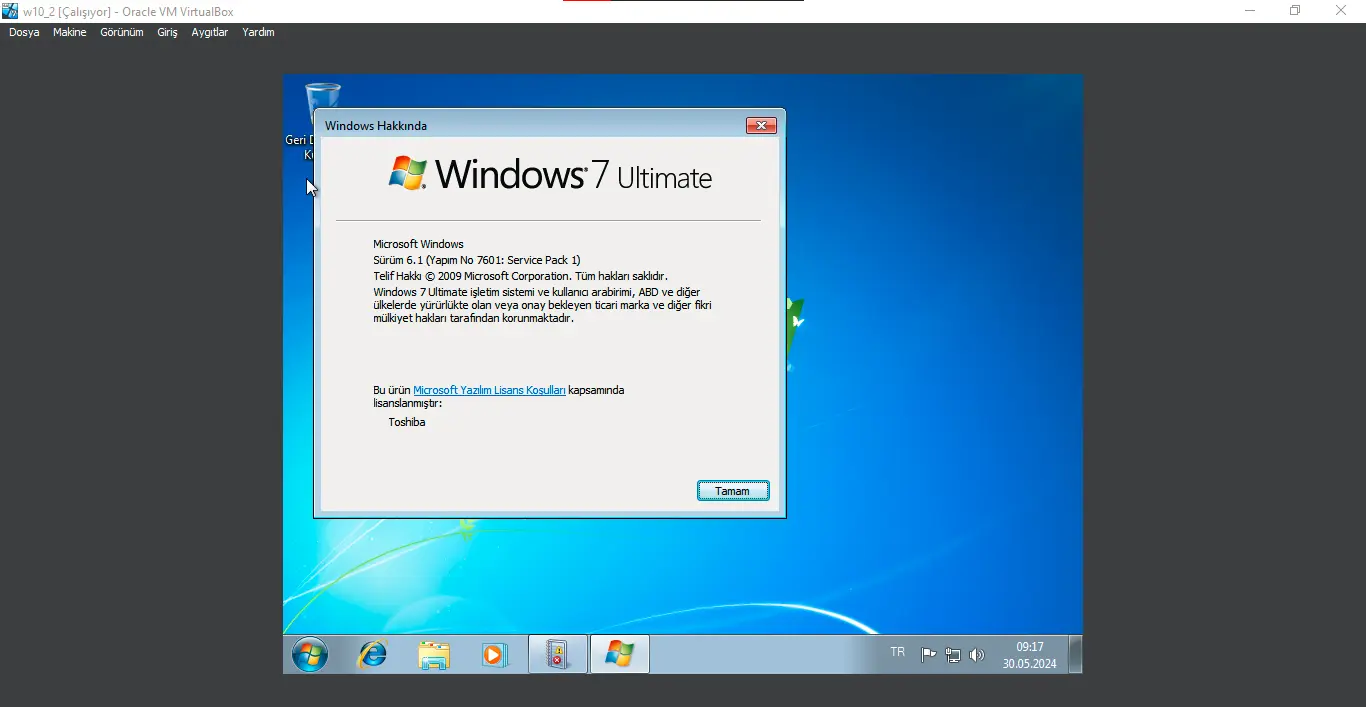Image resolution: width=1366 pixels, height=707 pixels.
Task: Restore down the VirtualBox window
Action: 1295,11
